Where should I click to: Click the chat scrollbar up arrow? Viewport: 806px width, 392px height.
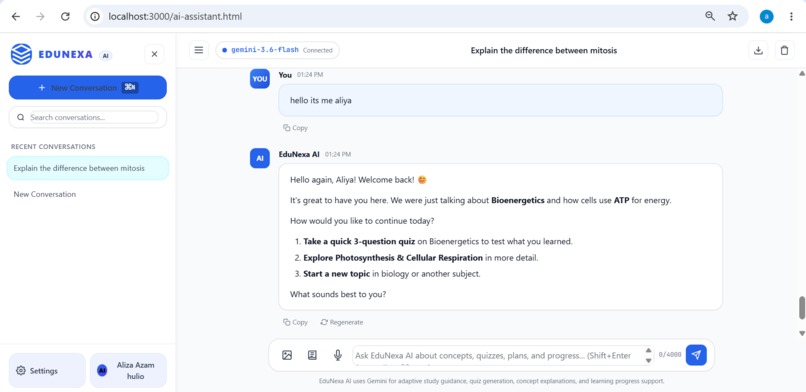tap(802, 73)
